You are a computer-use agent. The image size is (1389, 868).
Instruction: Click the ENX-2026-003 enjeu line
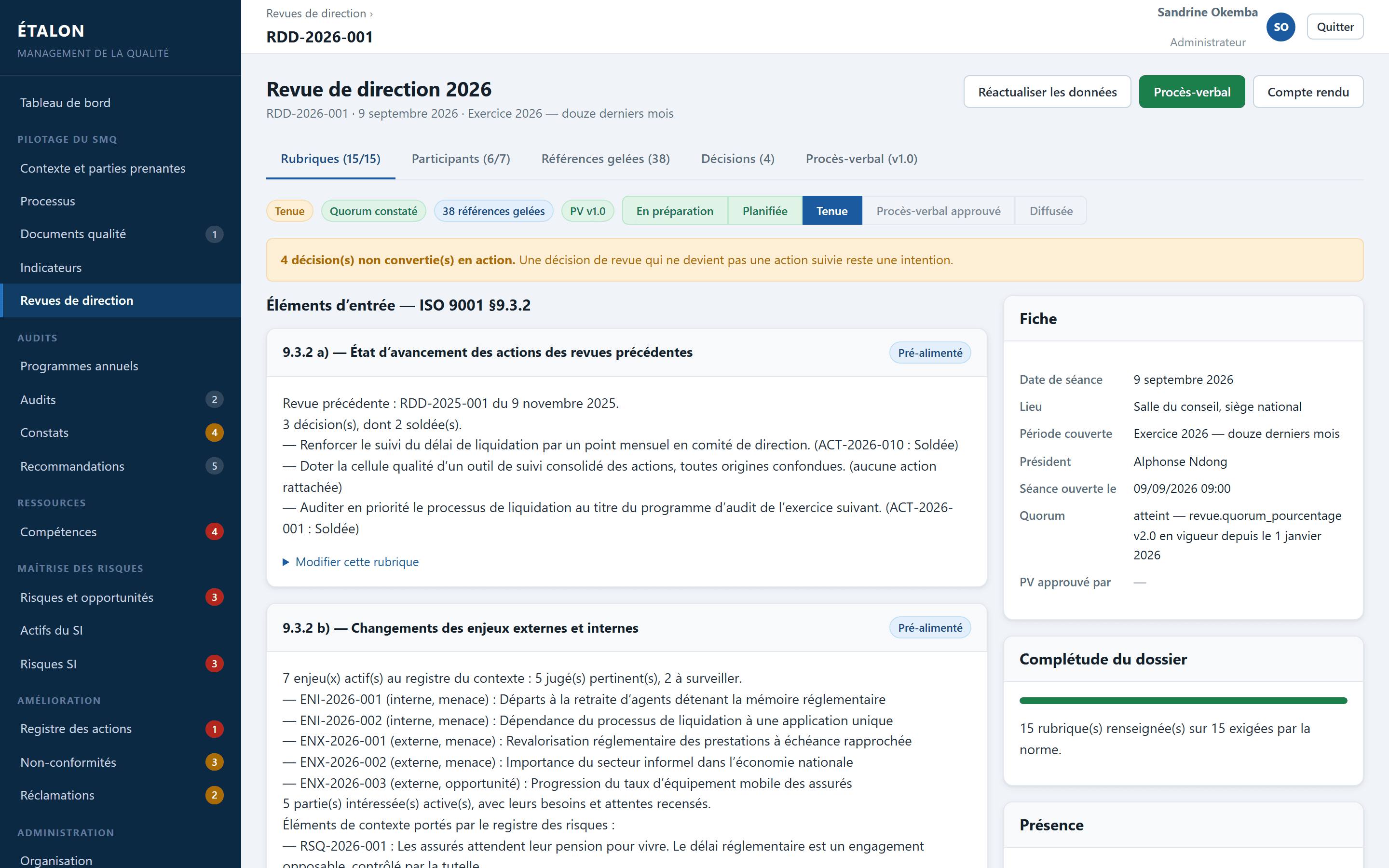pos(567,783)
